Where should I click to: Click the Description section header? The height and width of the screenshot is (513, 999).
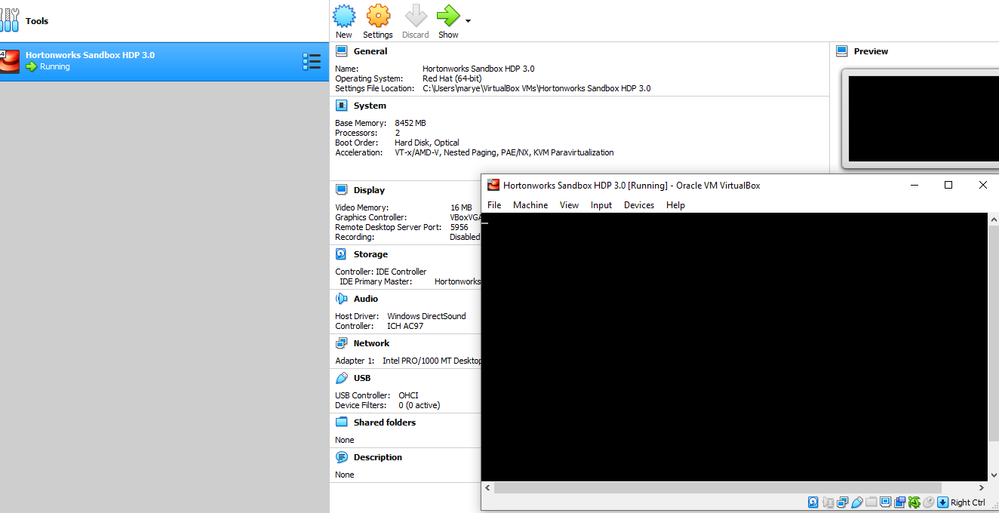point(378,457)
